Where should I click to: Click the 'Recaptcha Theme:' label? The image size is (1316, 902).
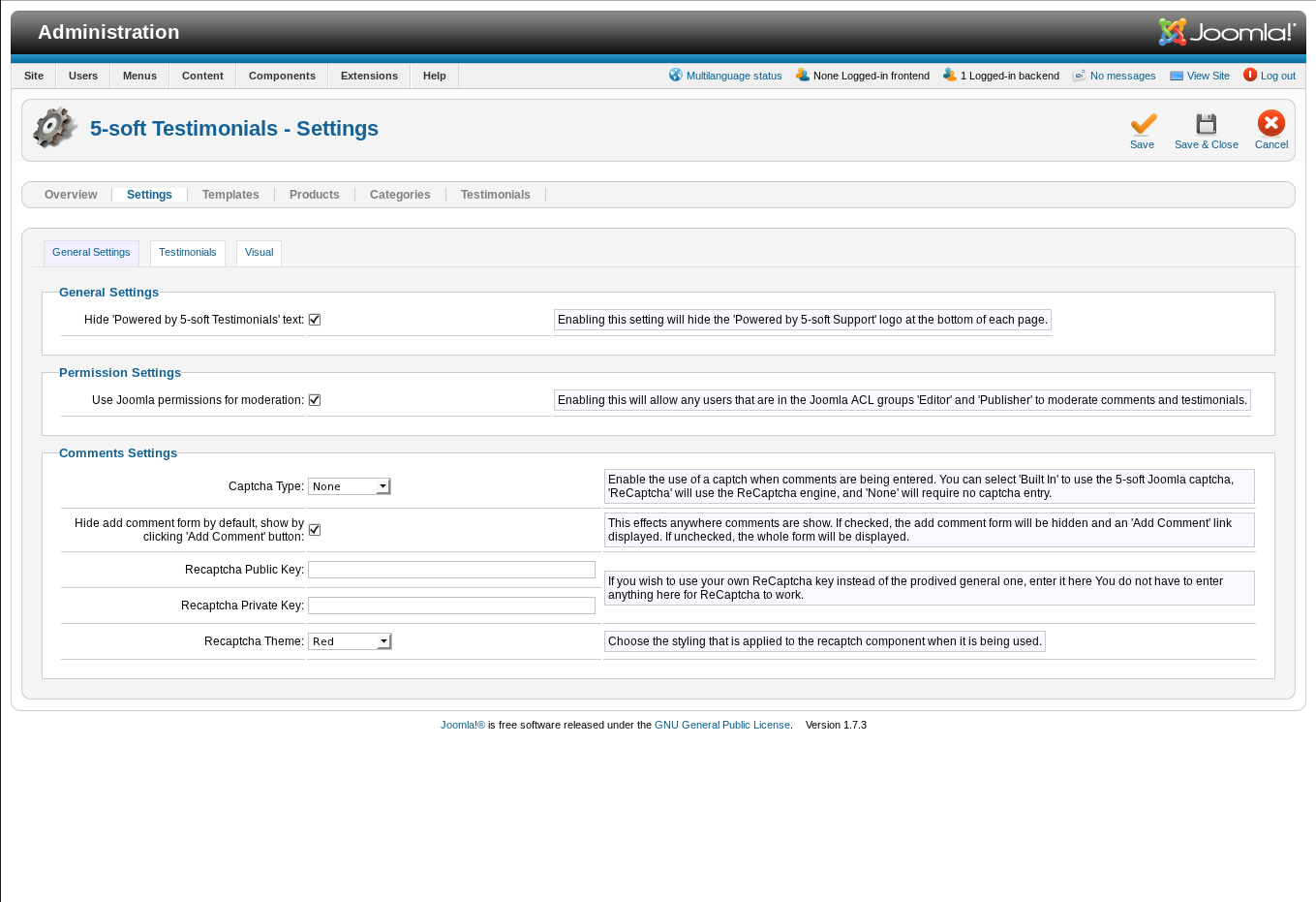point(255,641)
